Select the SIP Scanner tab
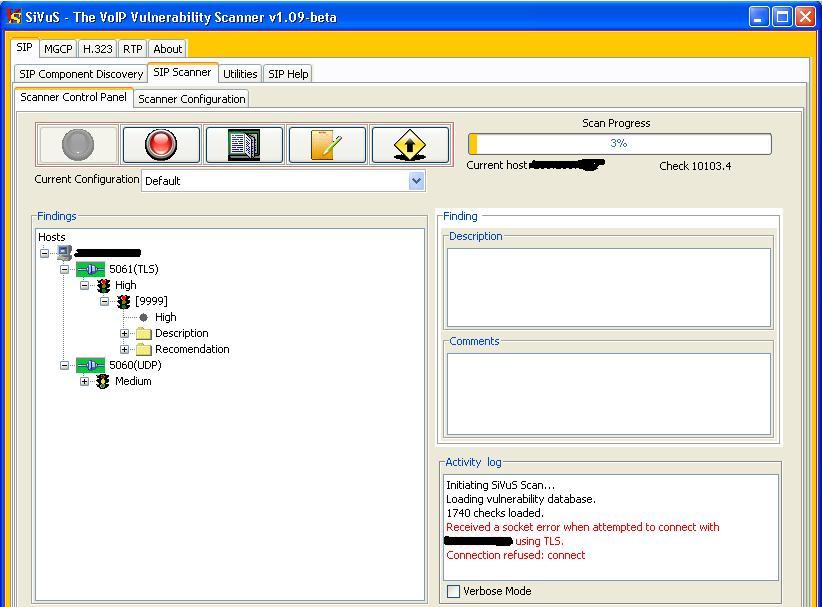822x607 pixels. (x=182, y=72)
